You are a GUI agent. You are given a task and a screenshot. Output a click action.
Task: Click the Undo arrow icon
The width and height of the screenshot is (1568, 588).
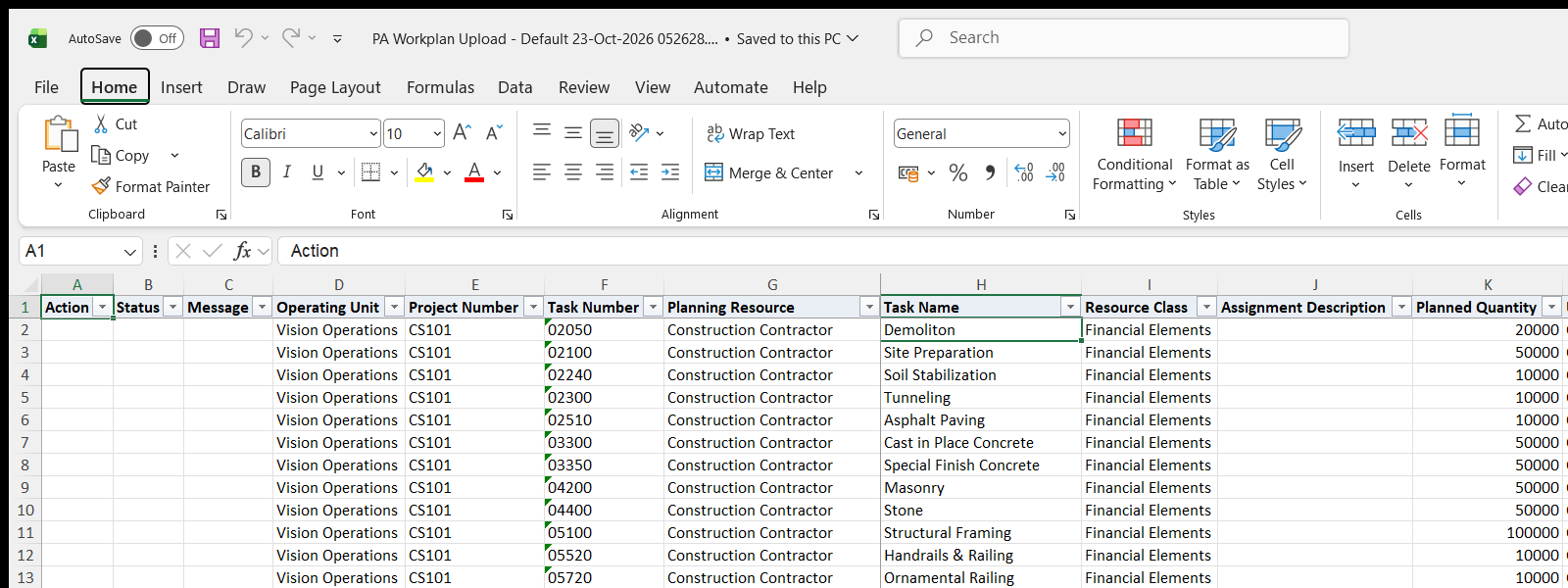[243, 37]
